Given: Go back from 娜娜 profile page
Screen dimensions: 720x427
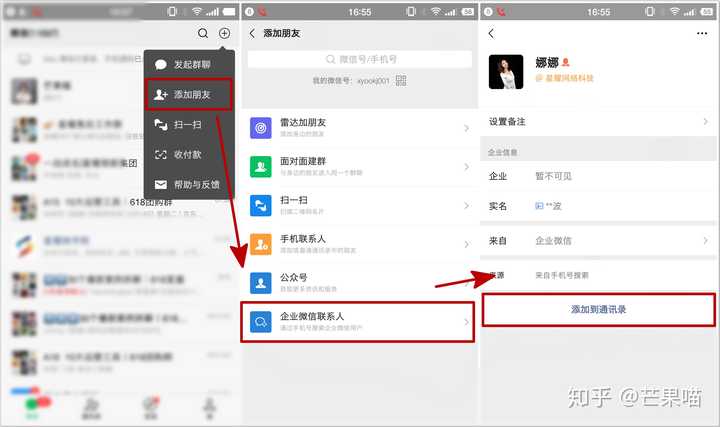Looking at the screenshot, I should (x=491, y=33).
